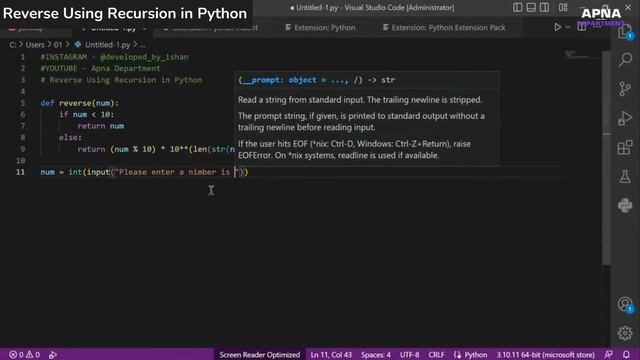Show warnings count in status bar
The height and width of the screenshot is (360, 640).
pyautogui.click(x=33, y=354)
